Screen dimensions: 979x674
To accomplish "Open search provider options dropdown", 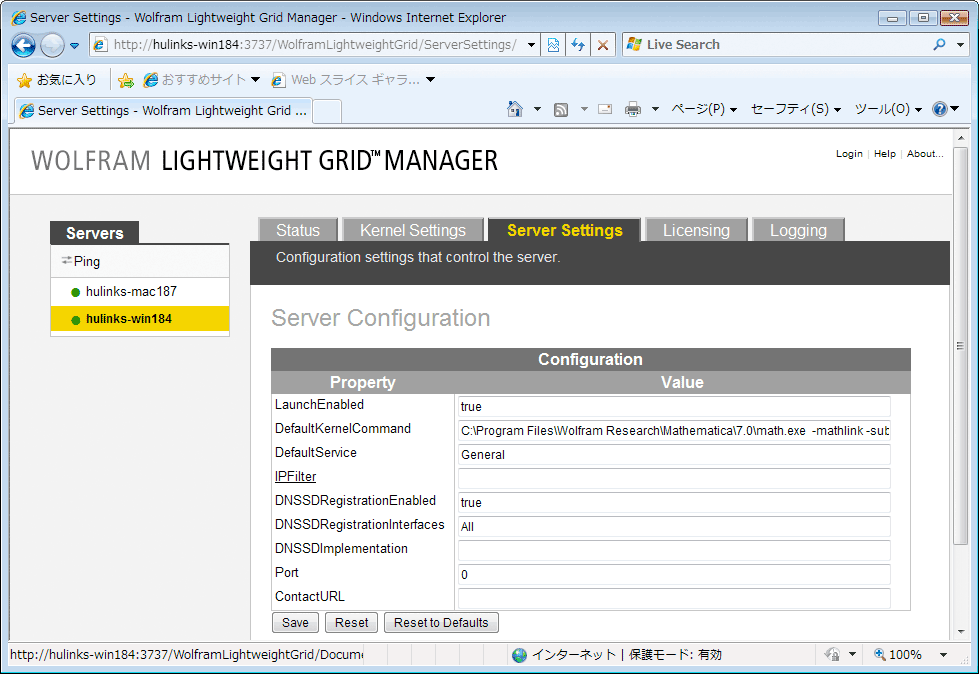I will (x=960, y=45).
